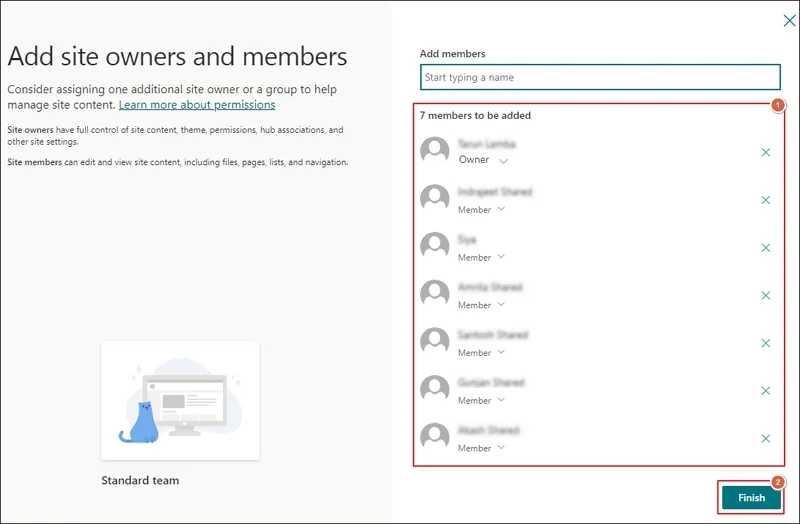Open Member role dropdown for sixth person, Gunjan
Image resolution: width=800 pixels, height=524 pixels.
pos(481,400)
